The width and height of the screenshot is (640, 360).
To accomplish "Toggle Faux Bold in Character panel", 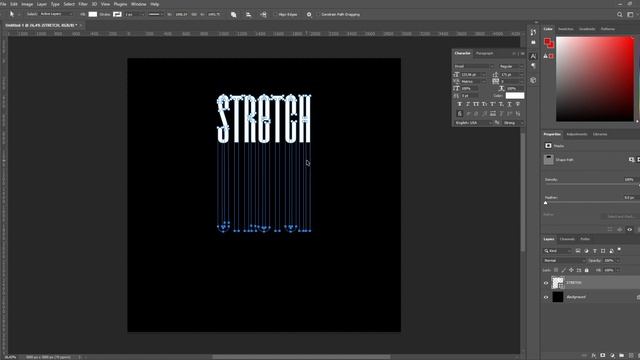I will 460,104.
